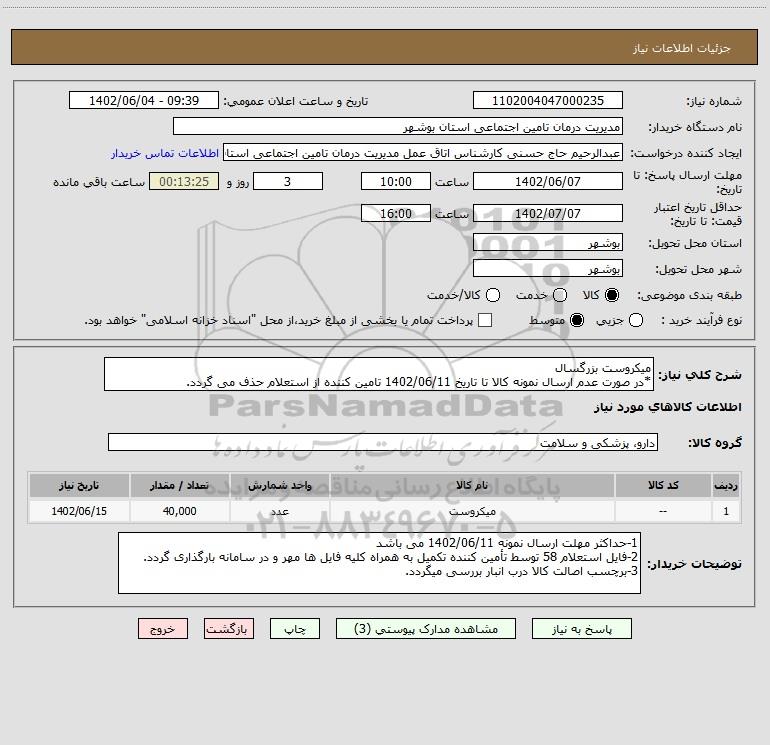Image resolution: width=770 pixels, height=745 pixels.
Task: Click the general description text box
Action: click(379, 374)
